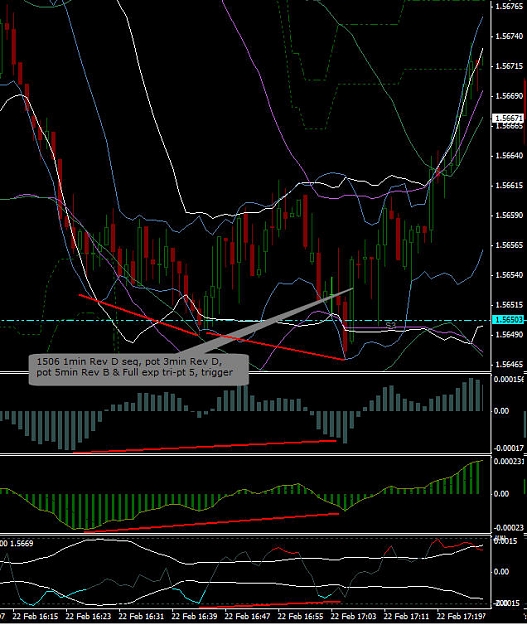This screenshot has width=527, height=625.
Task: Click time label 22 Feb 16:55
Action: point(300,616)
